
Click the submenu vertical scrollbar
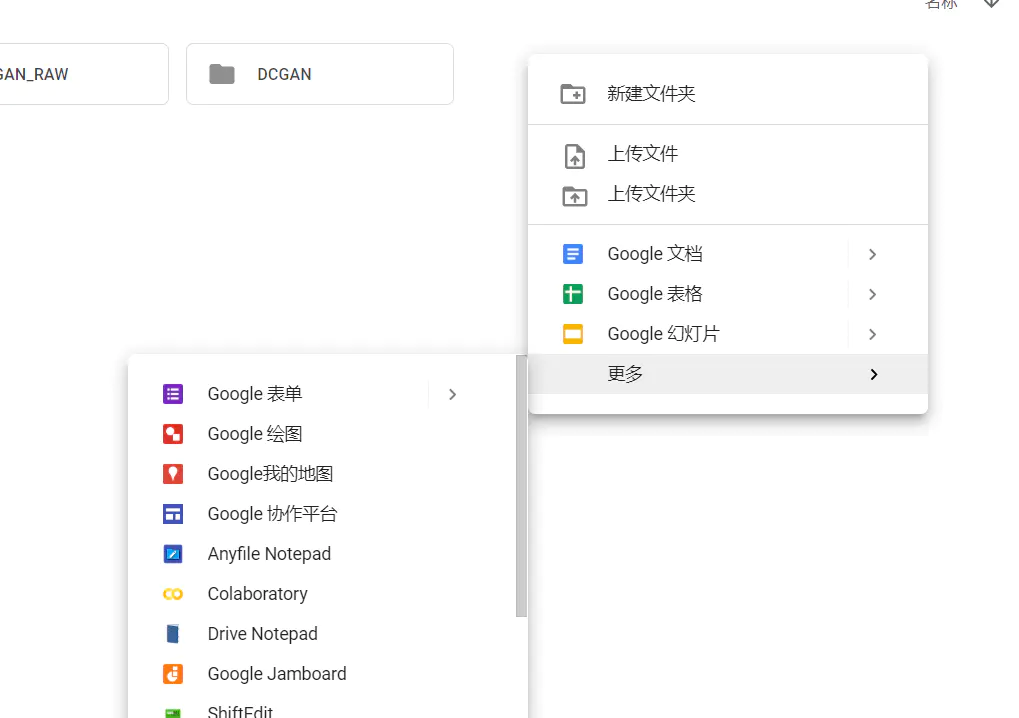[x=521, y=486]
